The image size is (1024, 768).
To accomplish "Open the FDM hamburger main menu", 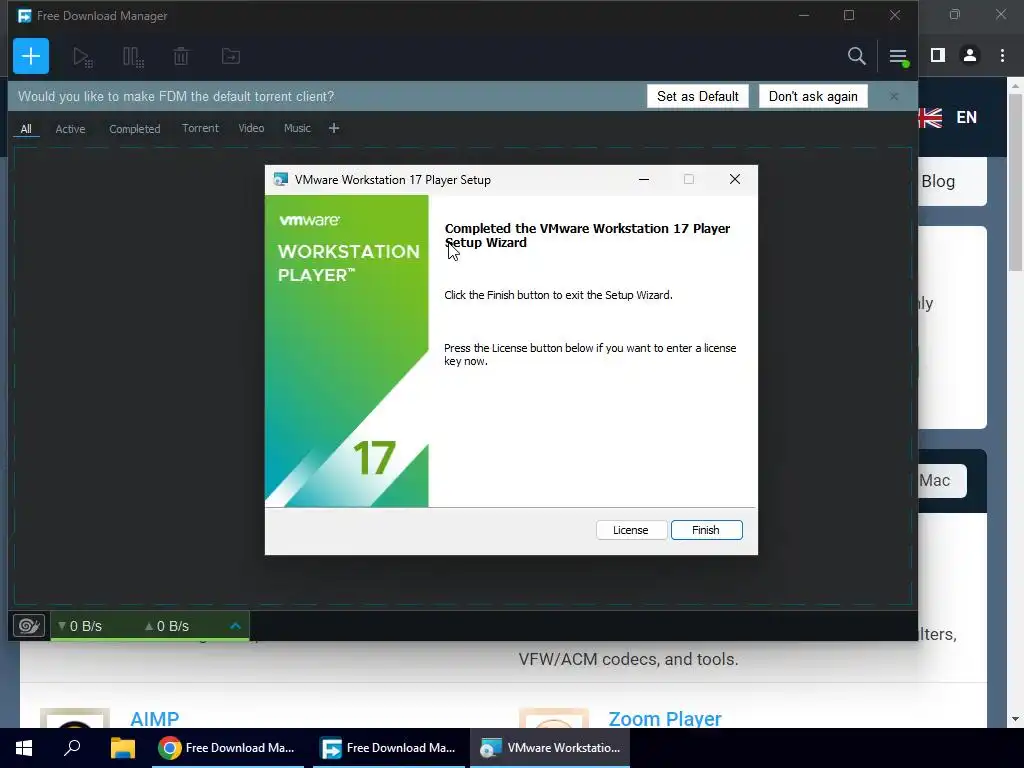I will (899, 57).
